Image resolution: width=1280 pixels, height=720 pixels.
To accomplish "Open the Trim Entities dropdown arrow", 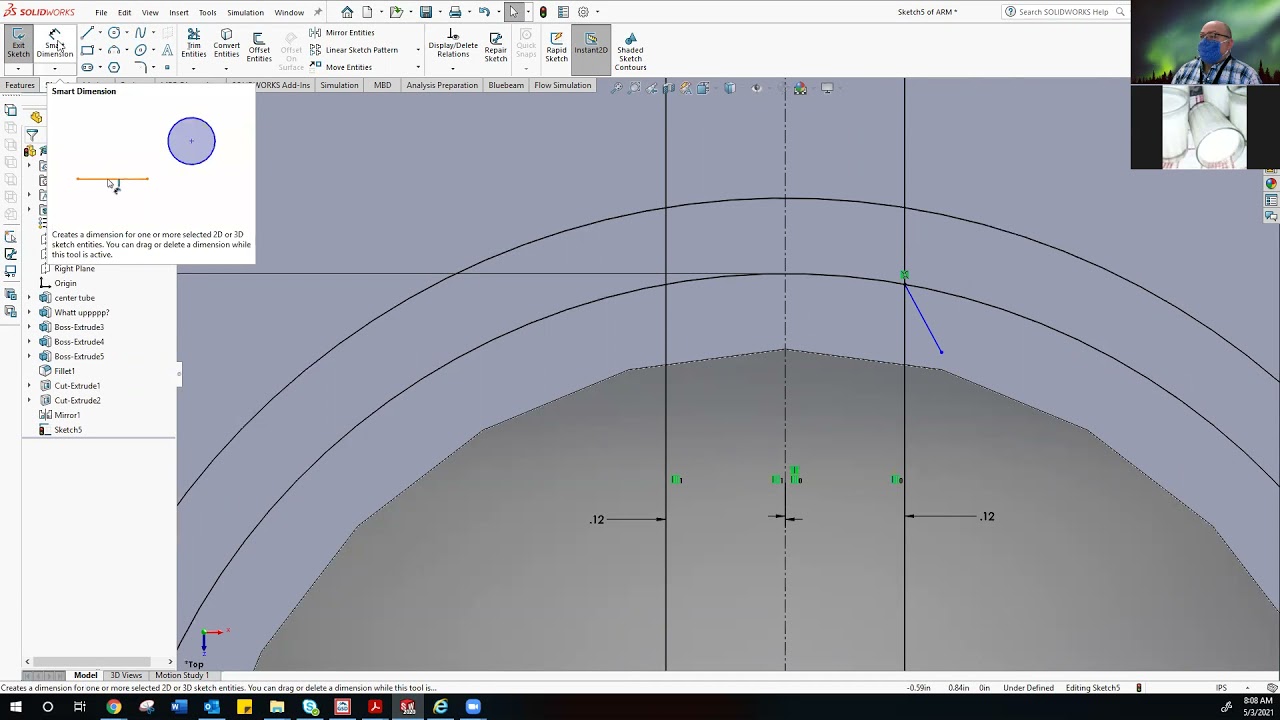I will click(x=194, y=68).
